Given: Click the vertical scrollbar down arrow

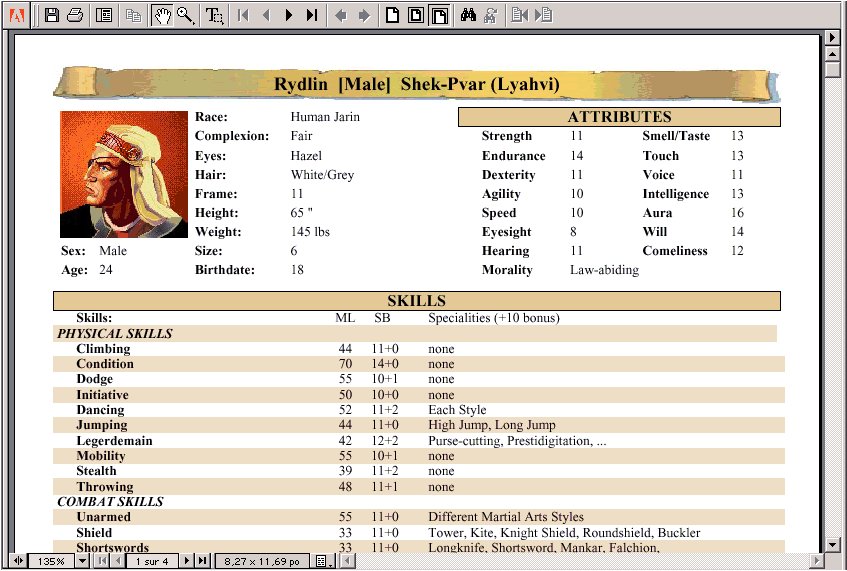Looking at the screenshot, I should click(832, 545).
